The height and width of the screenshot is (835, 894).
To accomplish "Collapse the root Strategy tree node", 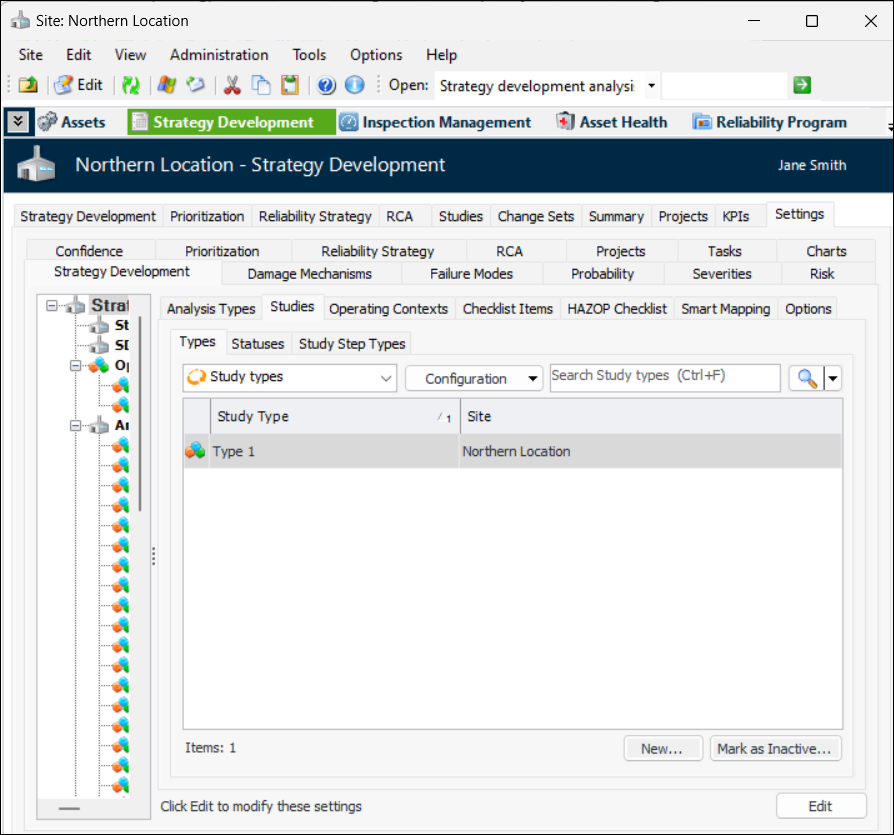I will pos(51,306).
